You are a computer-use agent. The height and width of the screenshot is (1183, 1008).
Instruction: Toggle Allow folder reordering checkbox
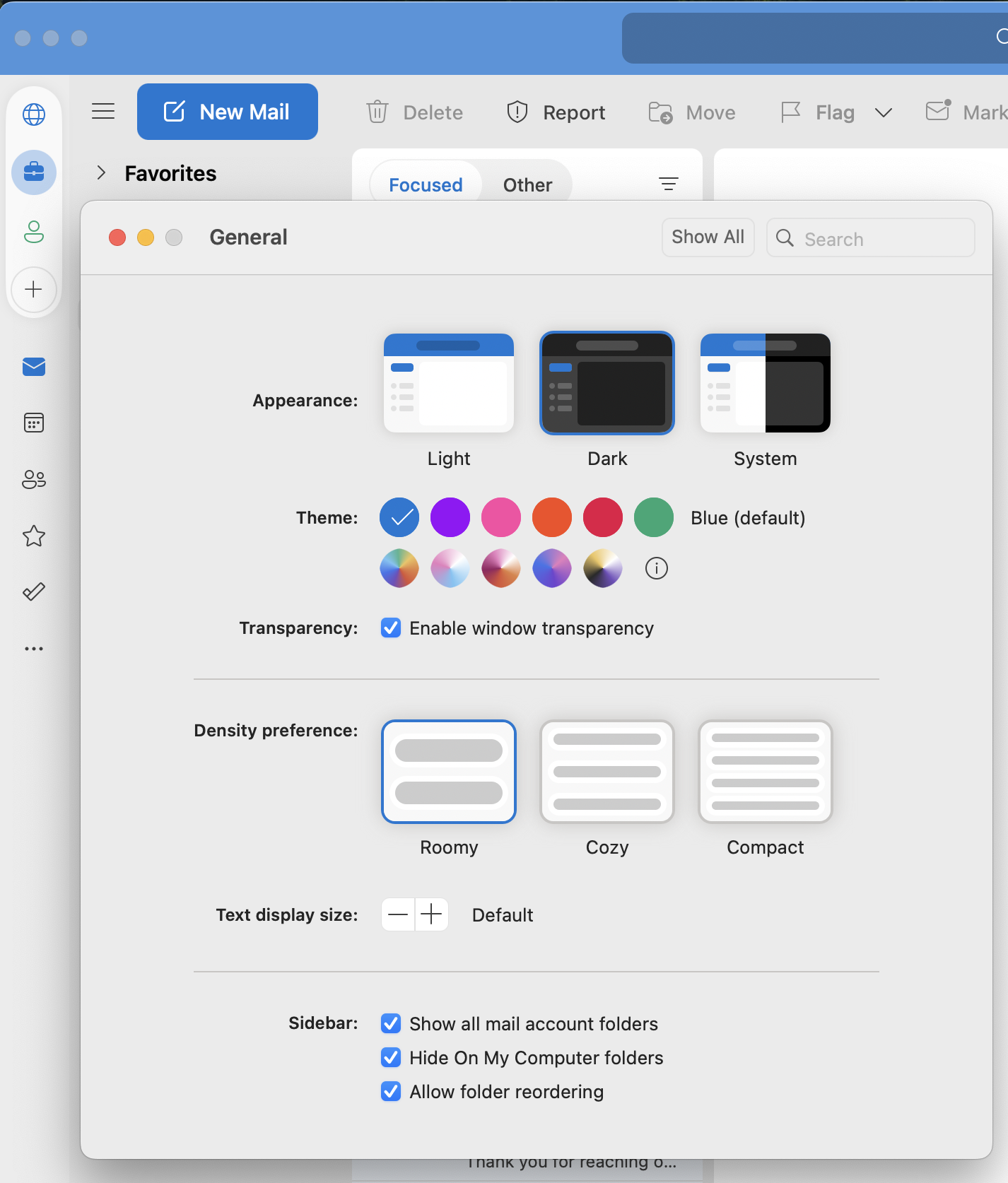tap(391, 1091)
